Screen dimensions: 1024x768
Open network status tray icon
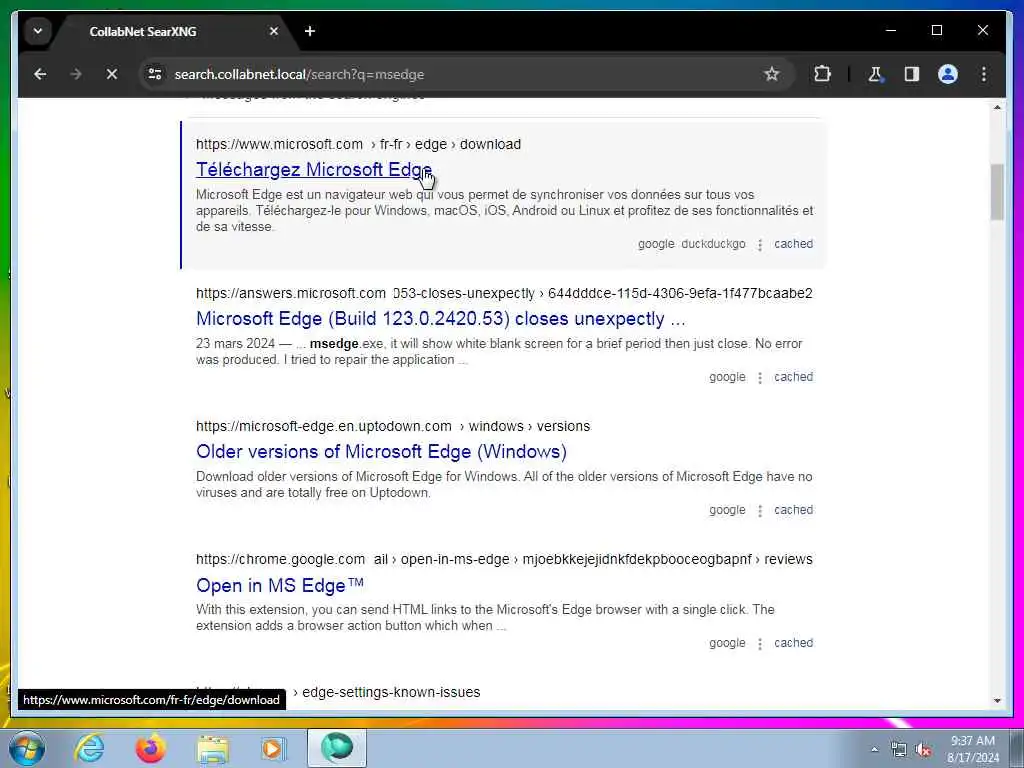click(x=899, y=750)
